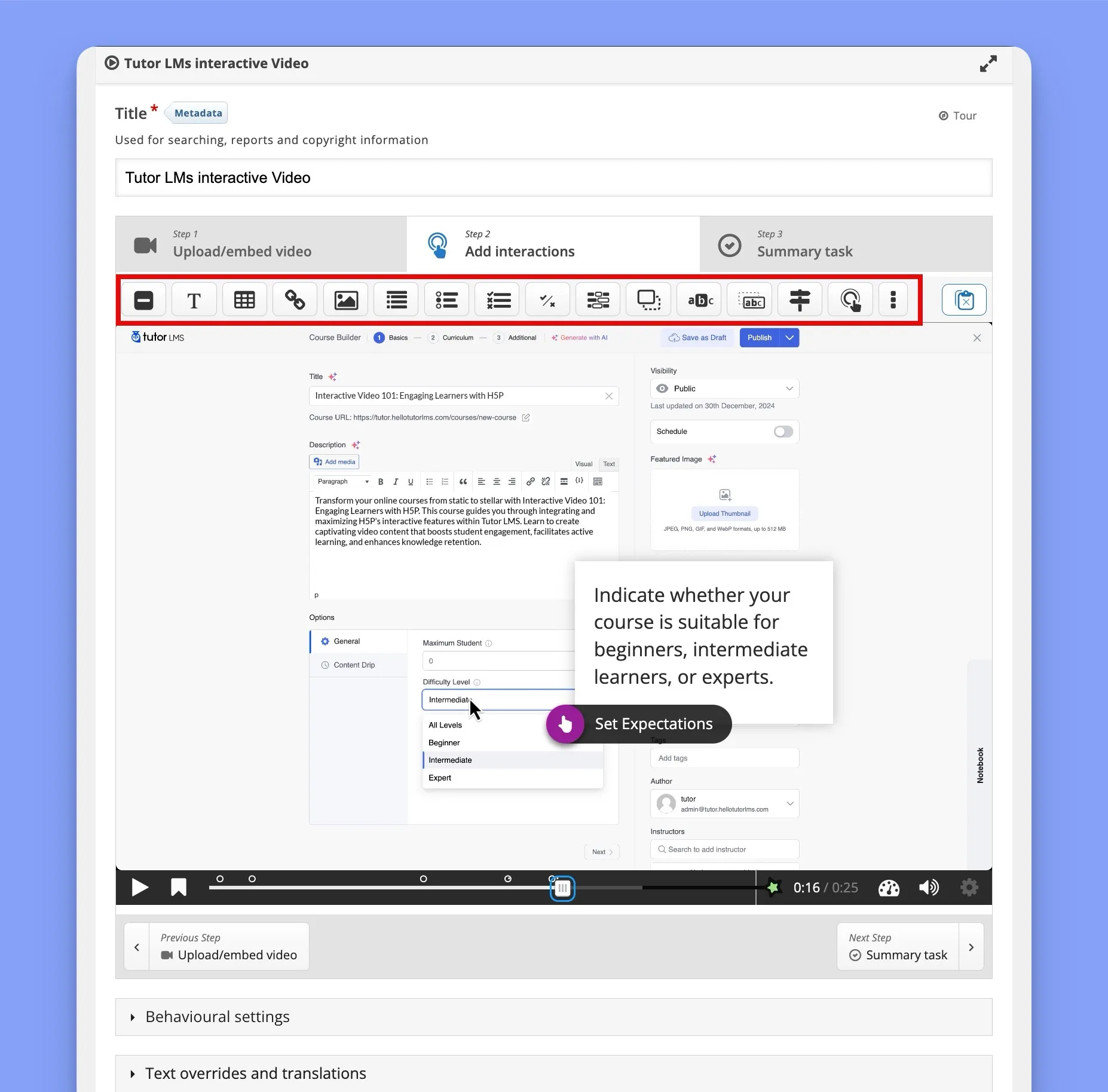Open the Metadata dialog
1108x1092 pixels.
tap(197, 113)
